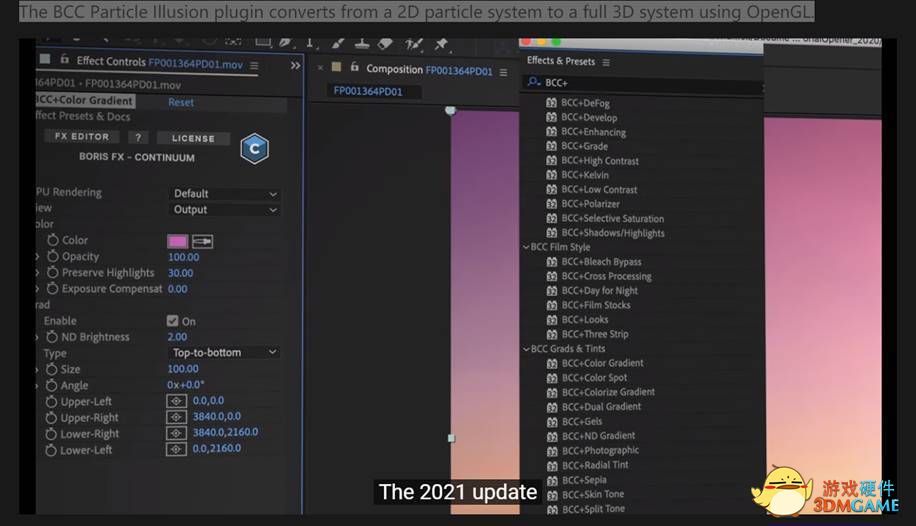The image size is (916, 526).
Task: Toggle Exposure Compensat stopwatch
Action: tap(53, 289)
